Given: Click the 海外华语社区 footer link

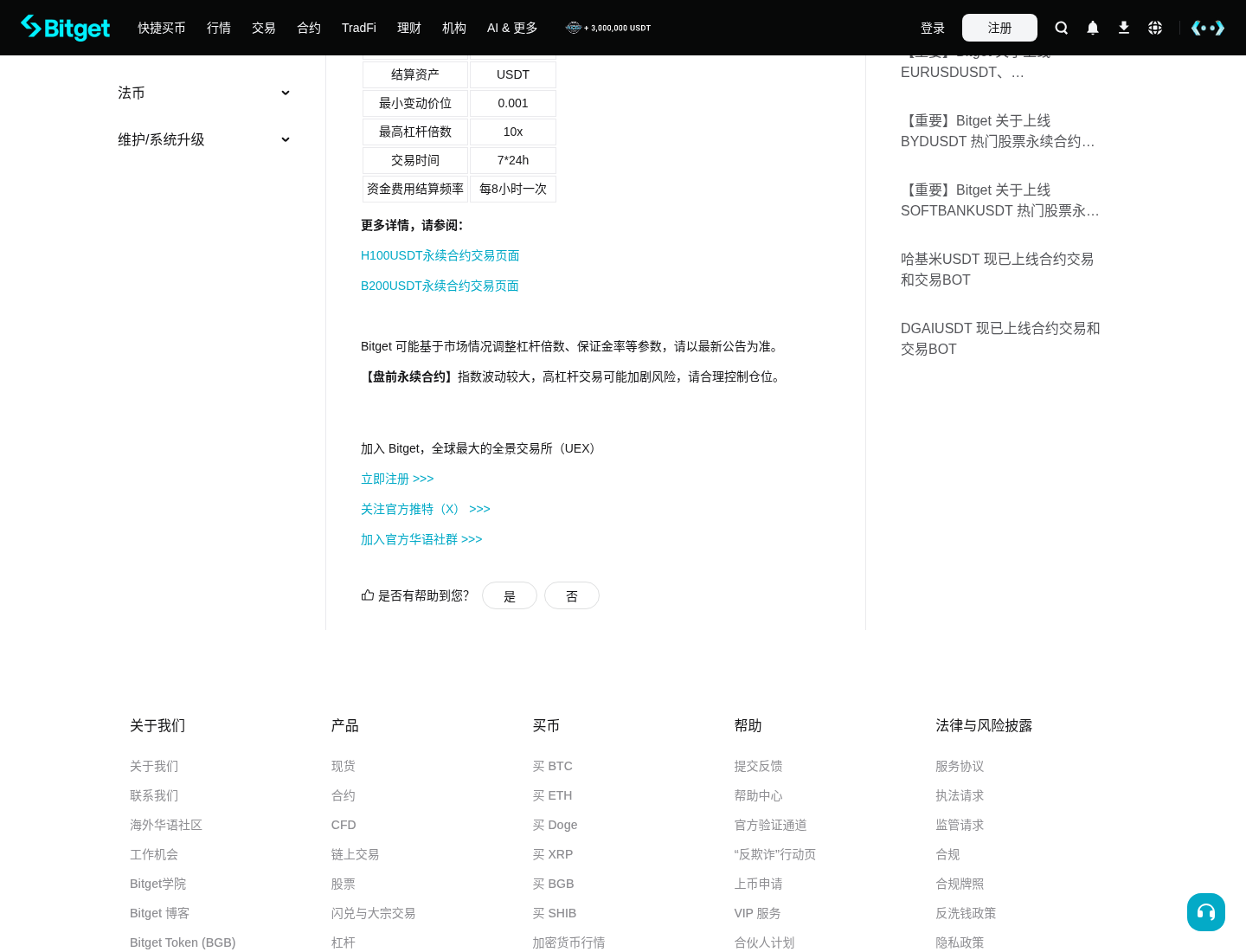Looking at the screenshot, I should coord(166,825).
